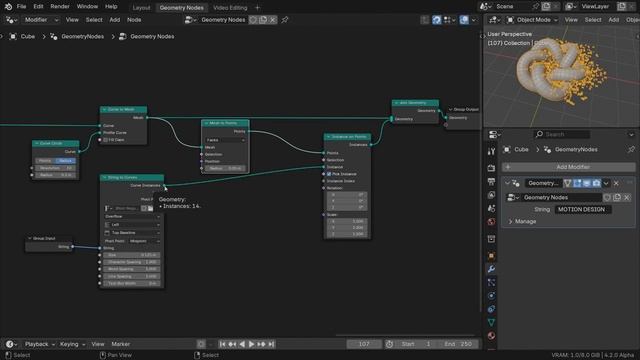Click the MOTION DESIGN string field

[583, 209]
